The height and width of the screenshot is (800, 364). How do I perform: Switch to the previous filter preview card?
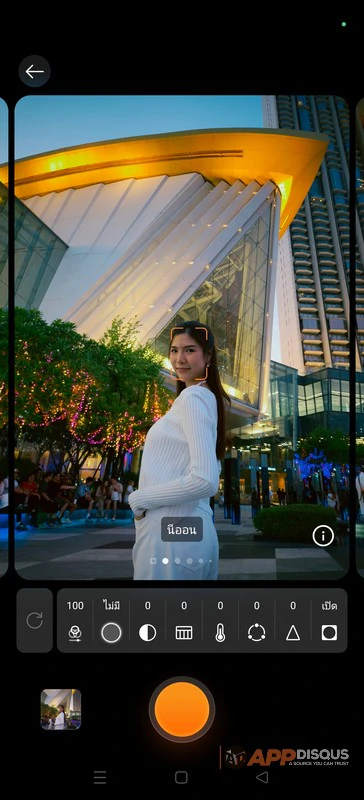[x=4, y=337]
